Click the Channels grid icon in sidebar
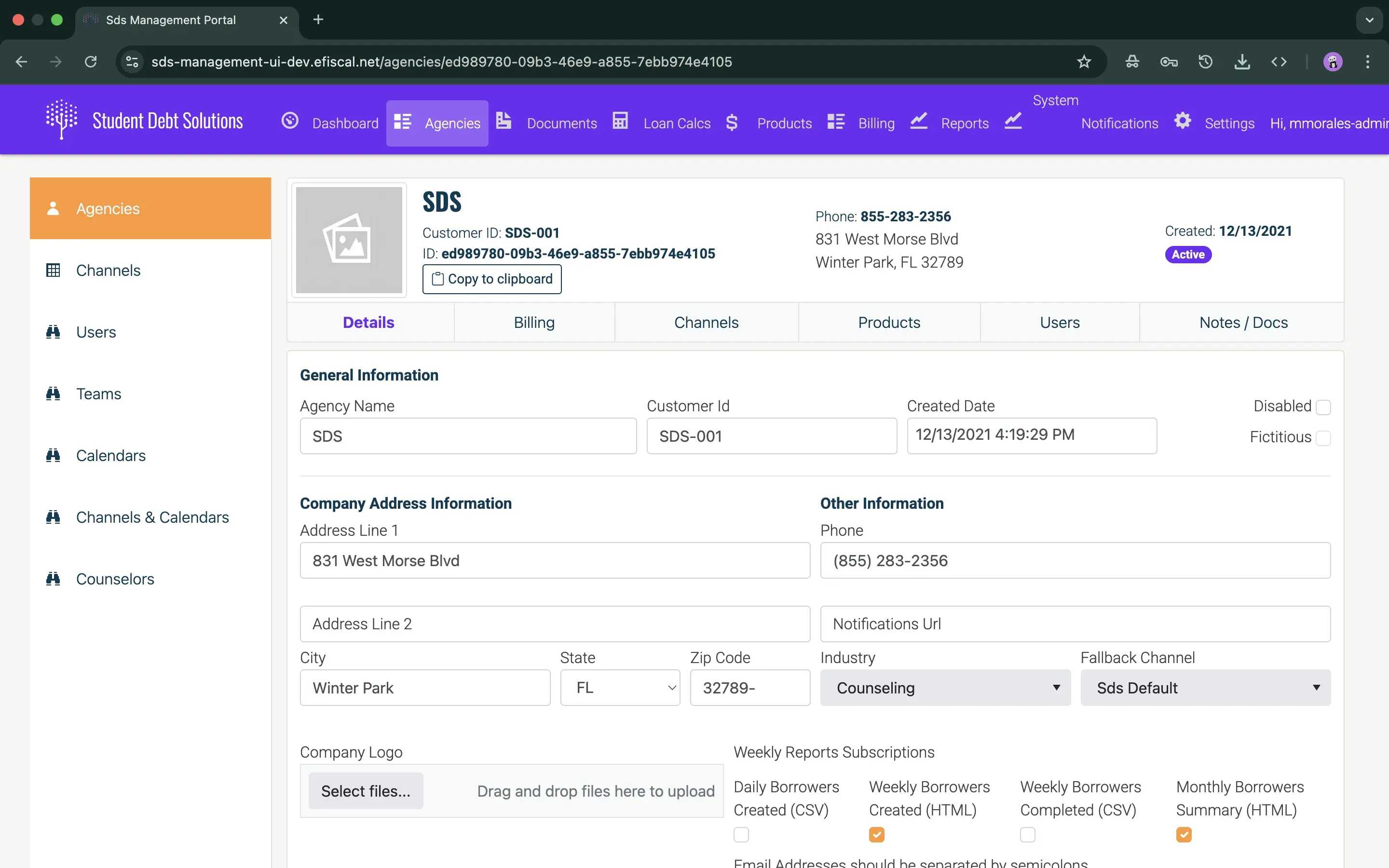The width and height of the screenshot is (1389, 868). coord(53,271)
